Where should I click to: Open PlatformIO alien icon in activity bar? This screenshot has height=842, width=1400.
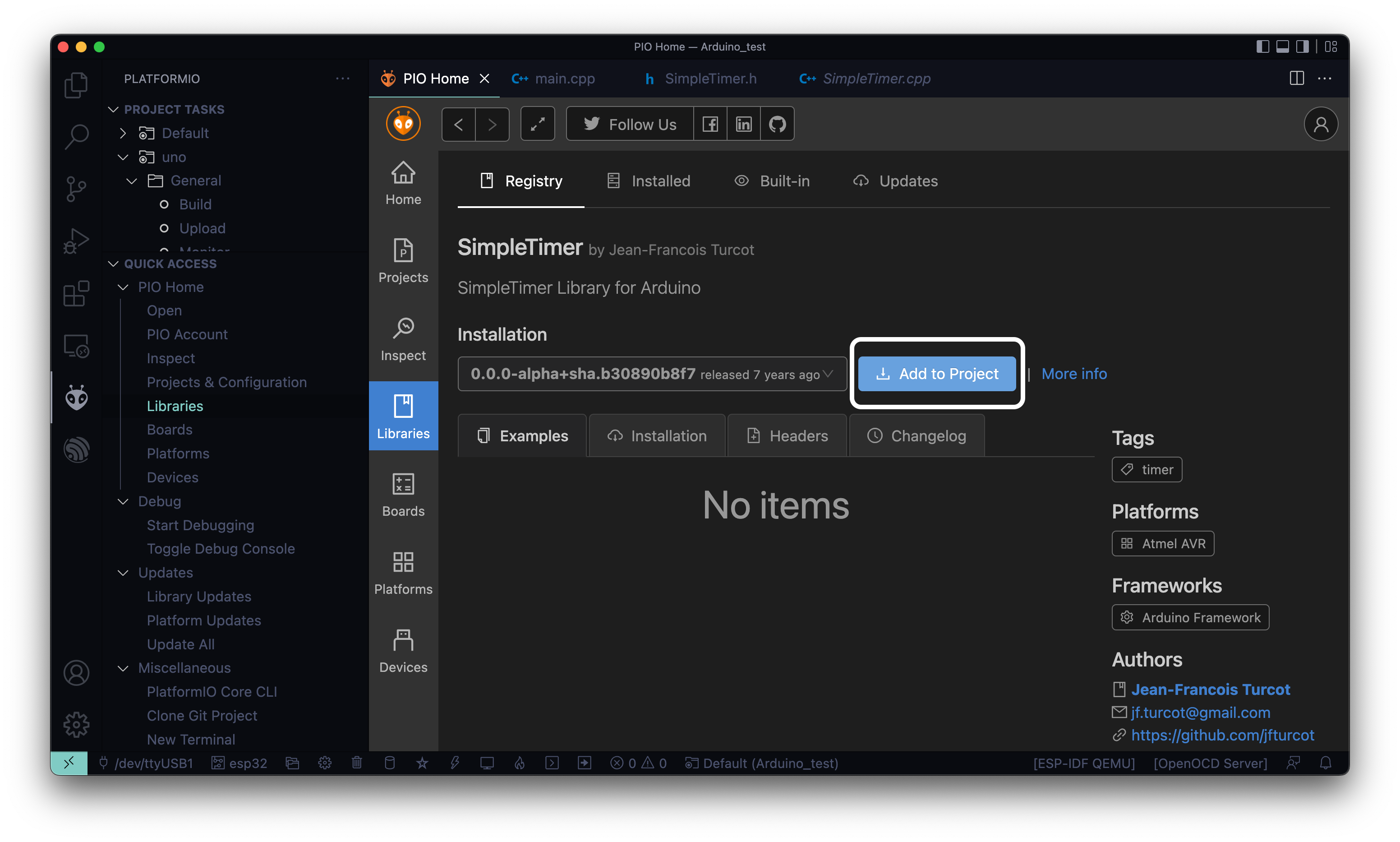(76, 398)
